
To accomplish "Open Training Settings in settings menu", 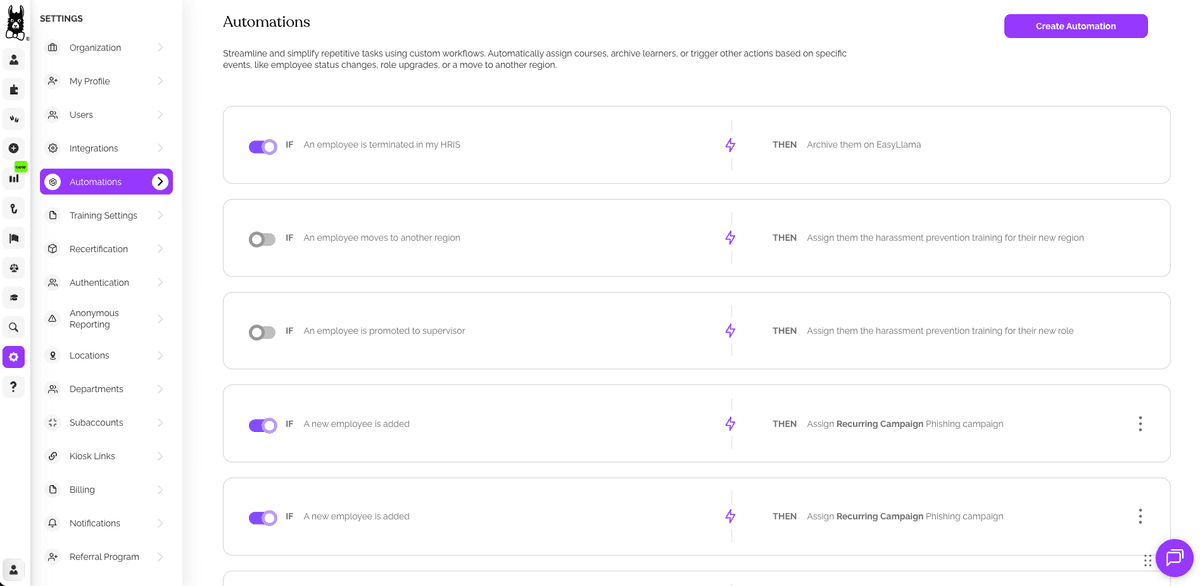I will tap(103, 216).
